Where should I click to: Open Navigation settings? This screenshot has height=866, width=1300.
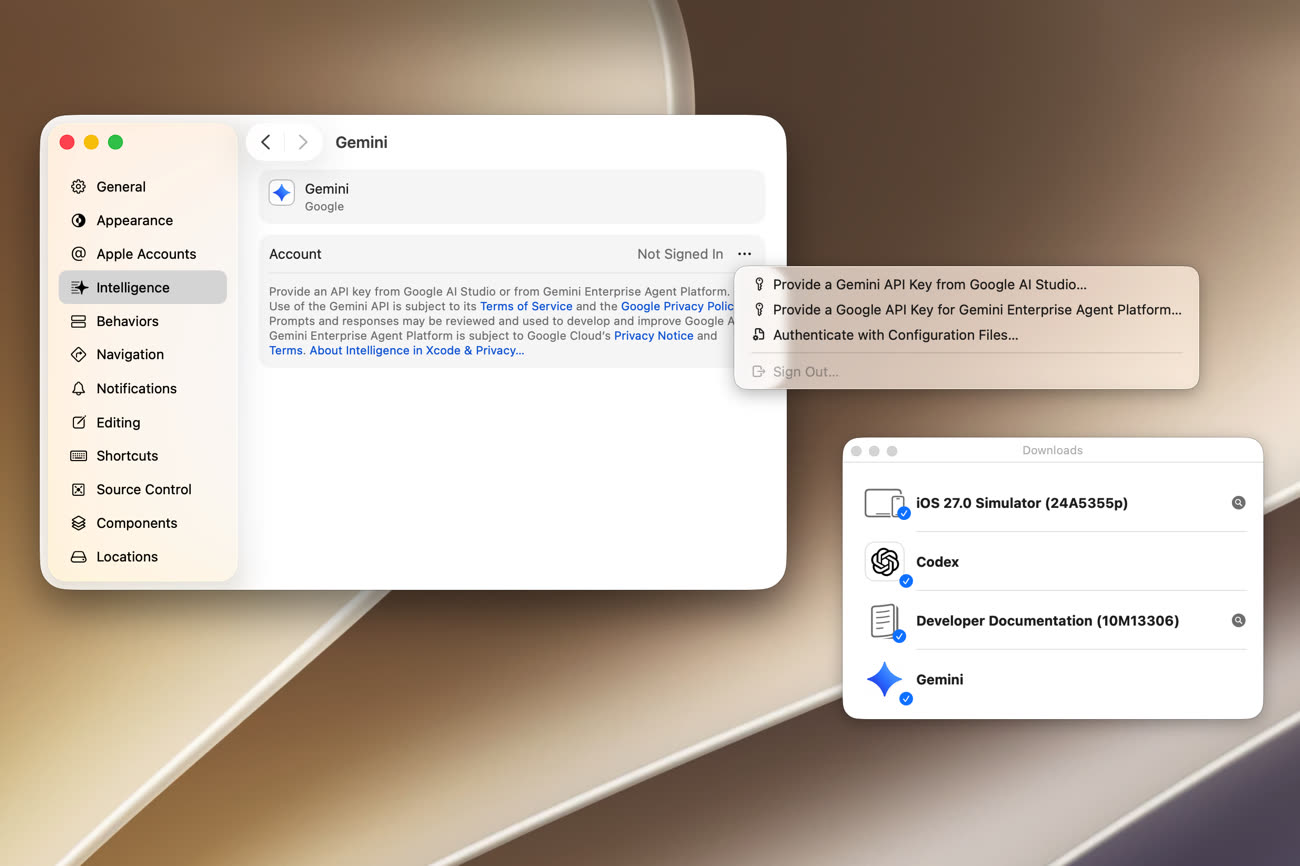click(143, 355)
